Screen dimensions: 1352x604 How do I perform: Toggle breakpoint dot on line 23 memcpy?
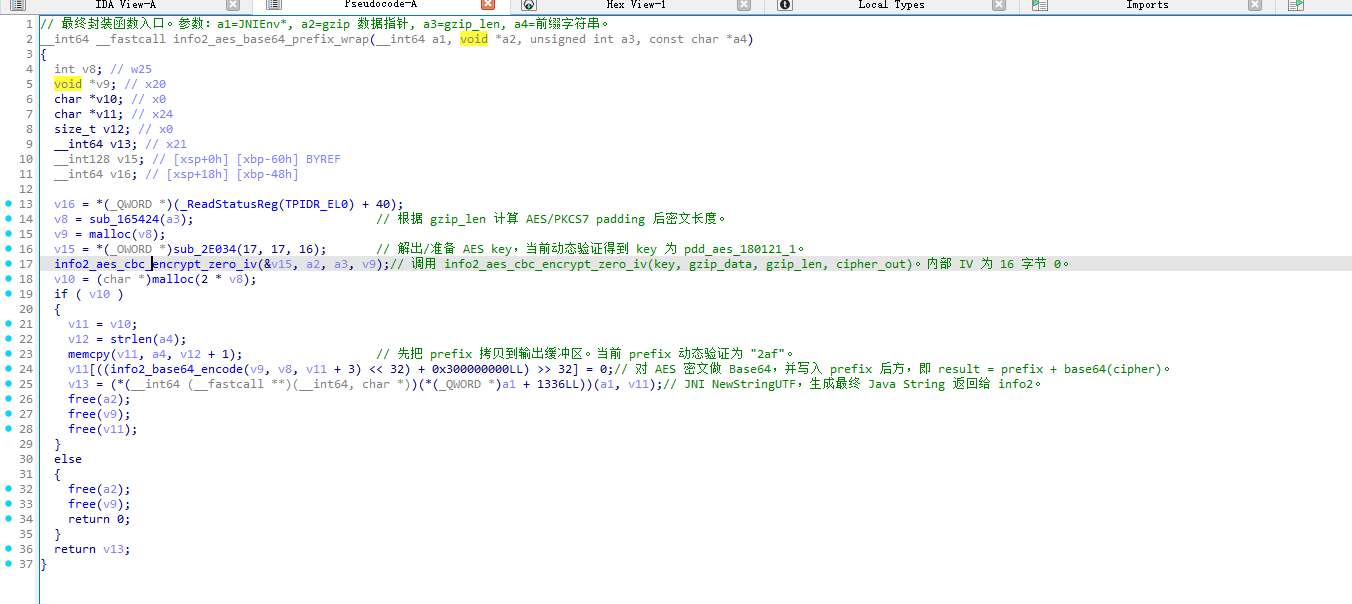pos(9,354)
